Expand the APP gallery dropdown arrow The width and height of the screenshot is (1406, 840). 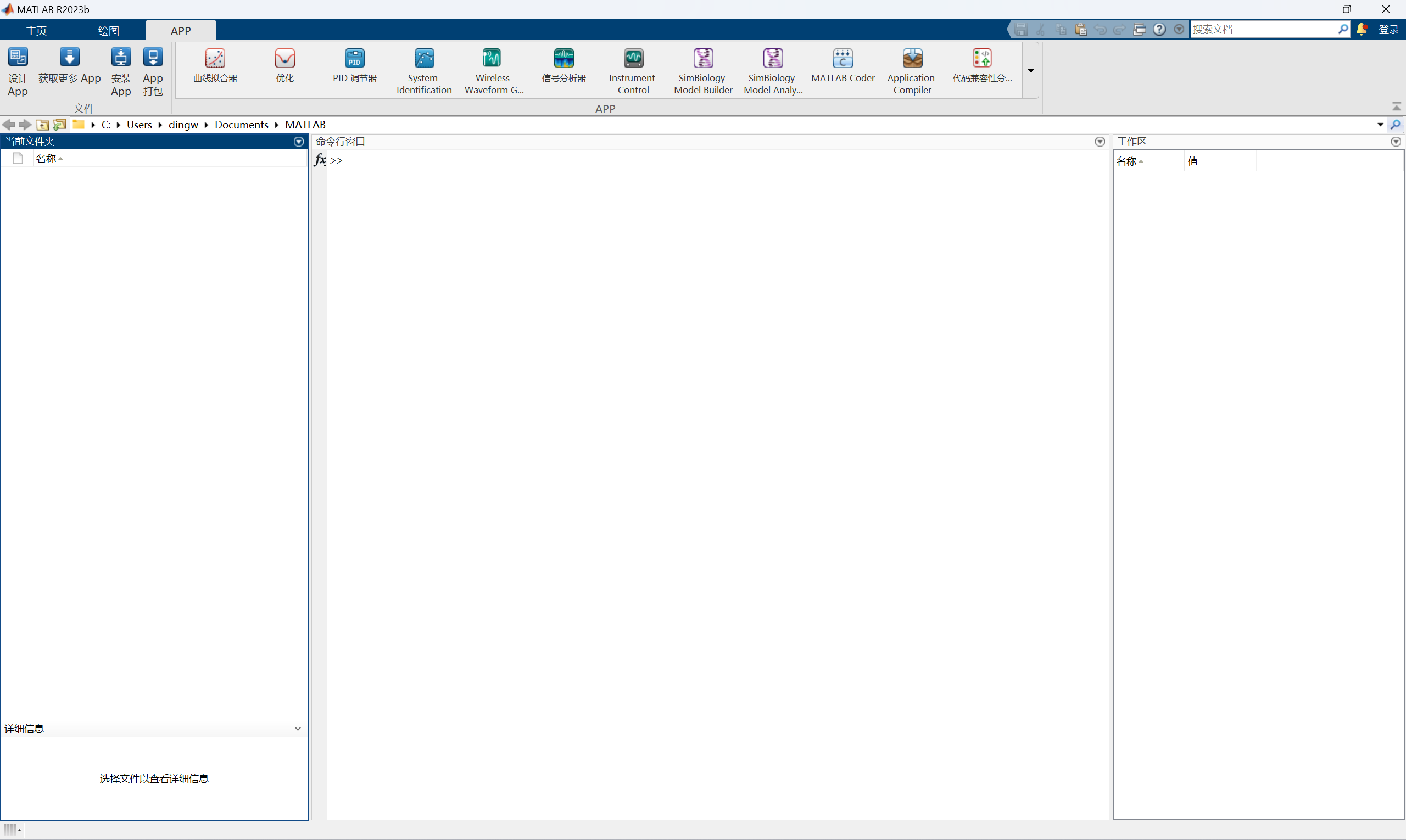click(1030, 70)
